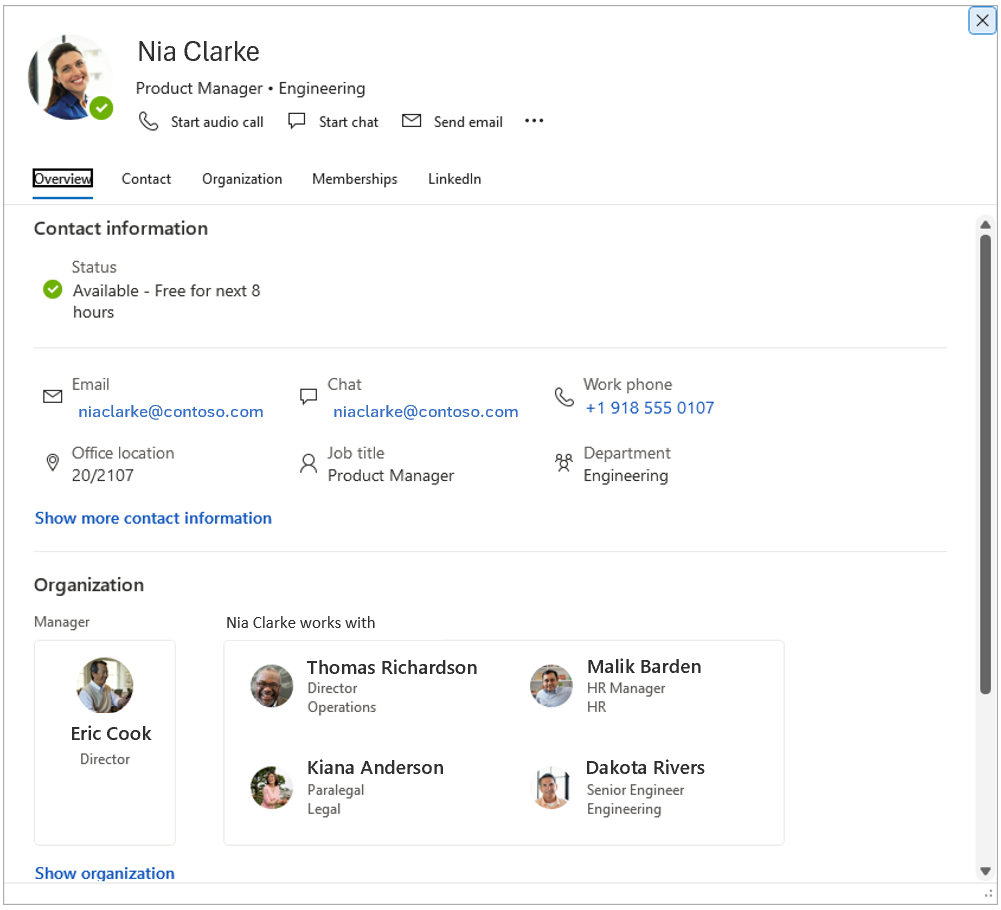
Task: Click the envelope icon beside Email field
Action: click(x=53, y=397)
